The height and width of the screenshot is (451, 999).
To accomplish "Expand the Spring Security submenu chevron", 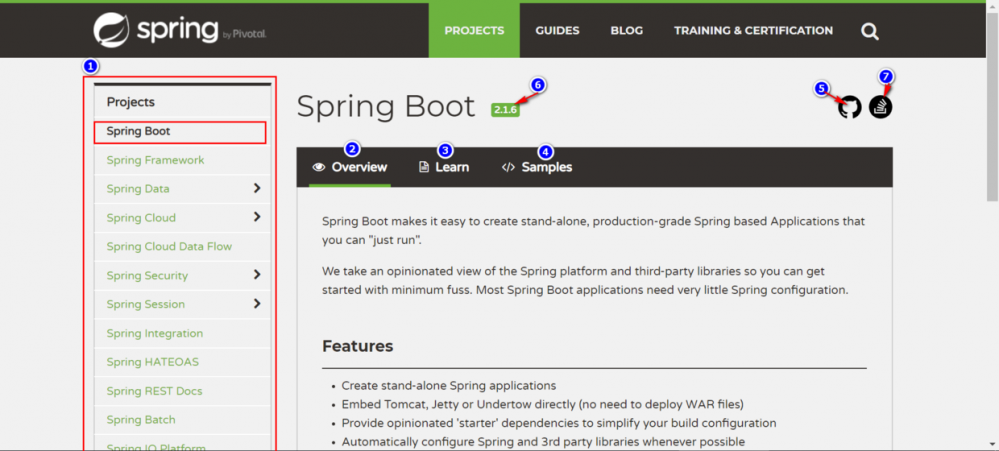I will click(x=257, y=275).
